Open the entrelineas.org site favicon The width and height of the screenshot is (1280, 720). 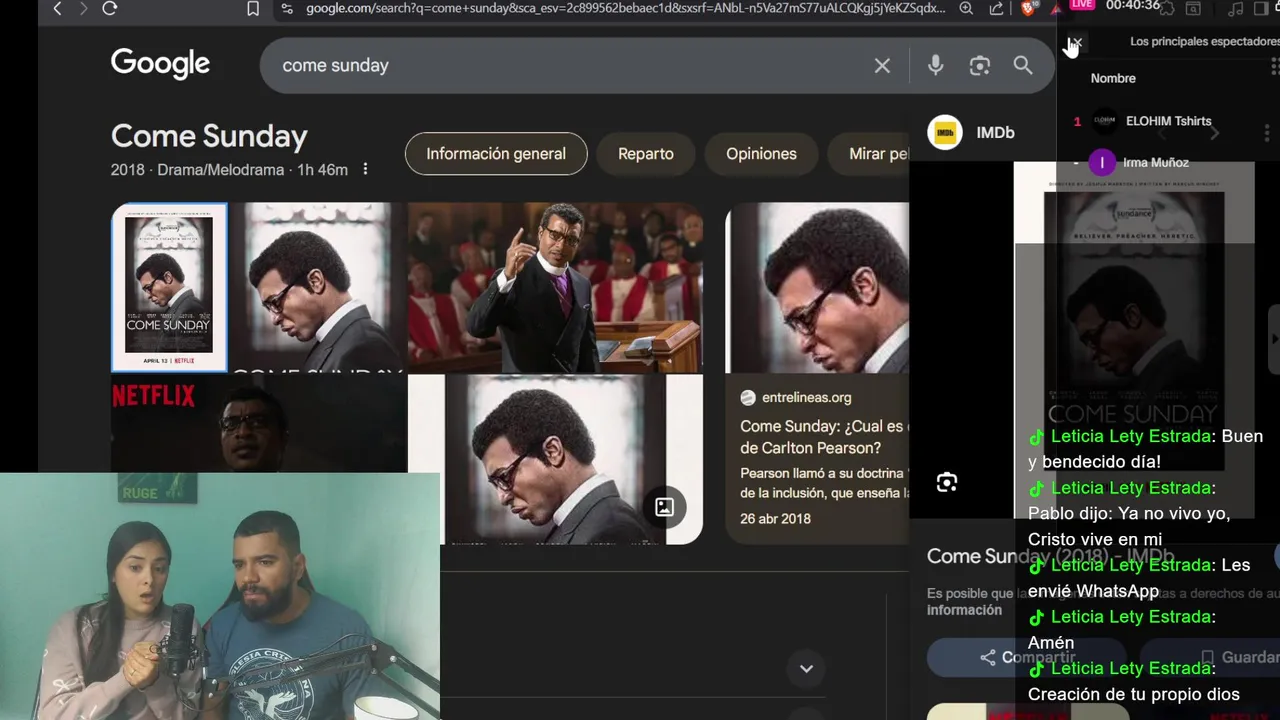748,397
